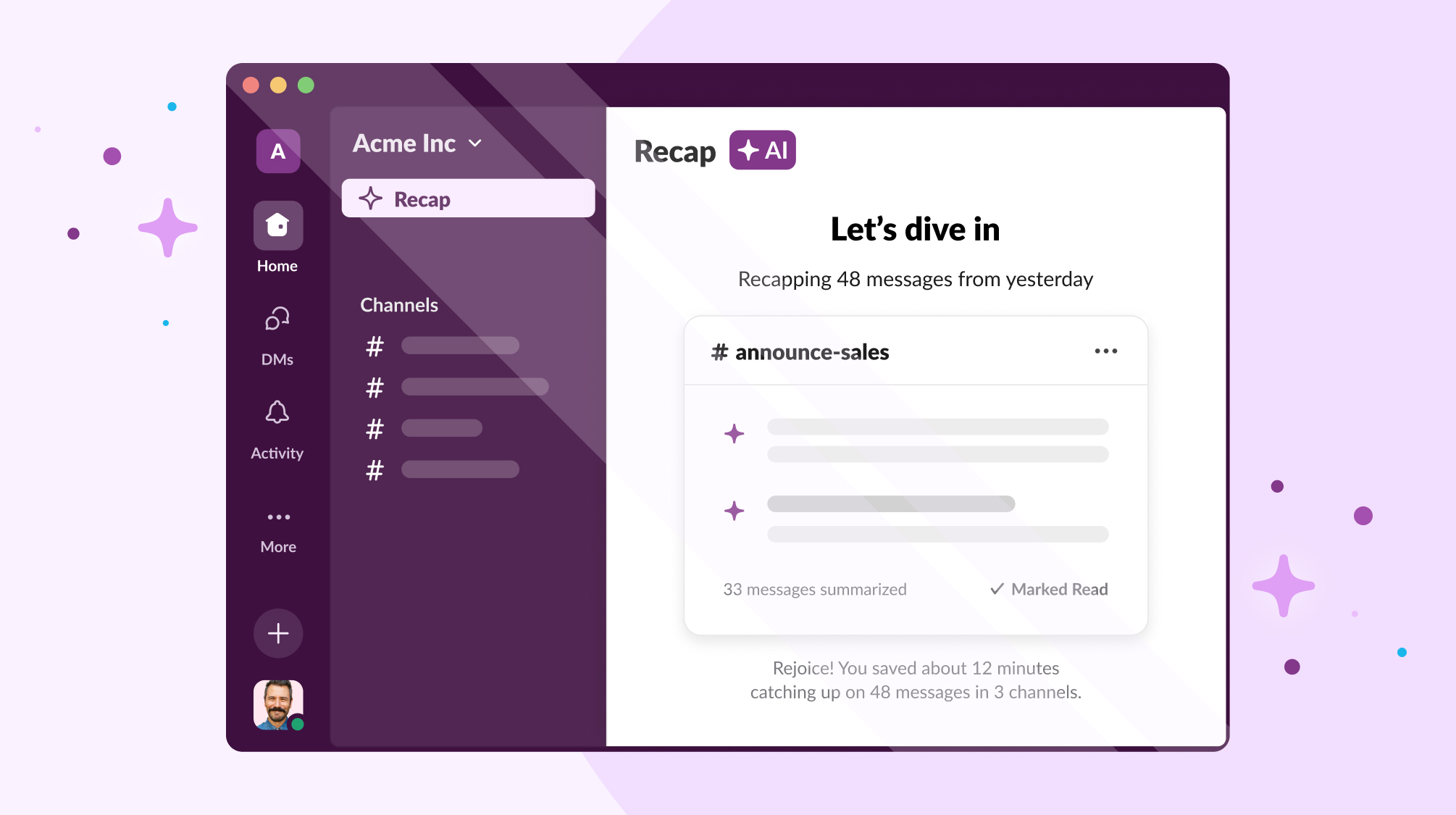
Task: Toggle Marked Read on announce-sales
Action: (1047, 589)
